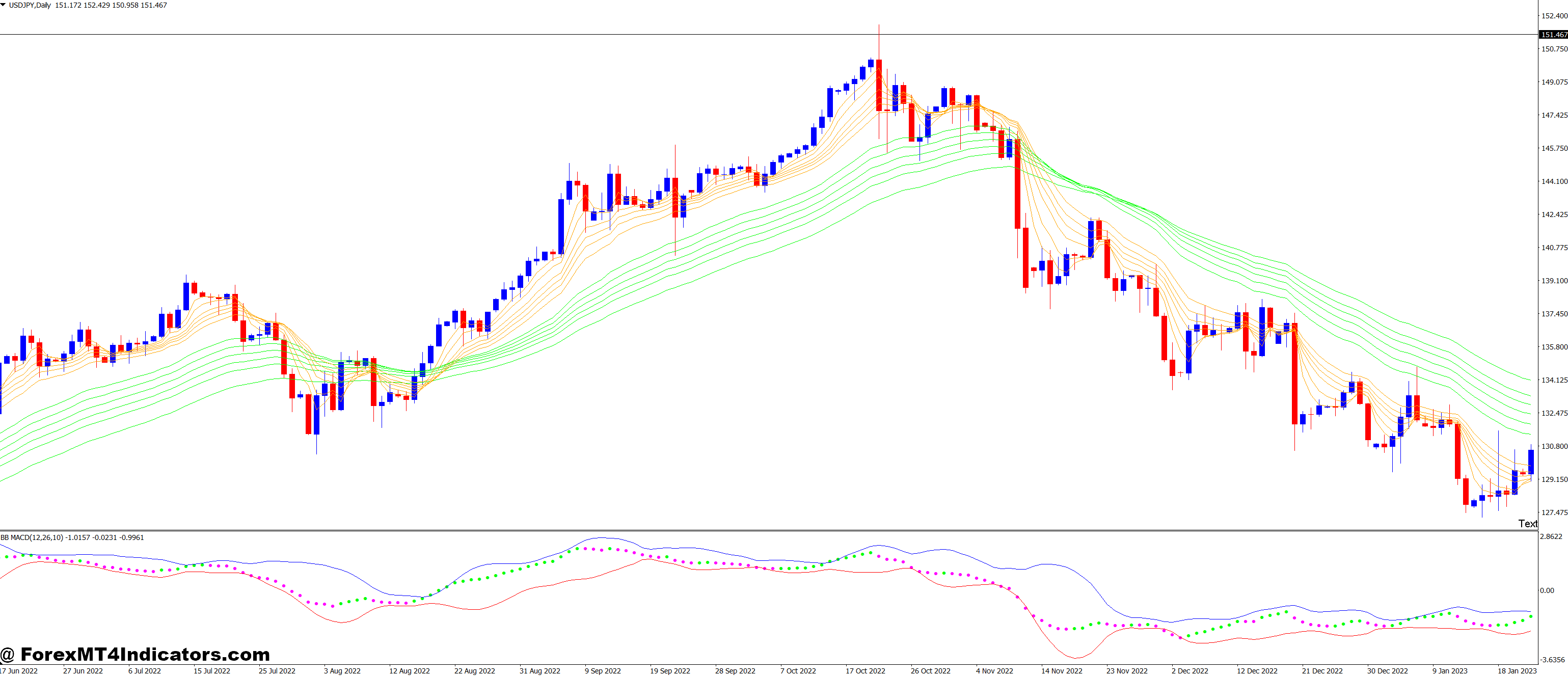Click the 0.00 level on MACD scale
Screen dimensions: 1568x676
[x=1547, y=590]
